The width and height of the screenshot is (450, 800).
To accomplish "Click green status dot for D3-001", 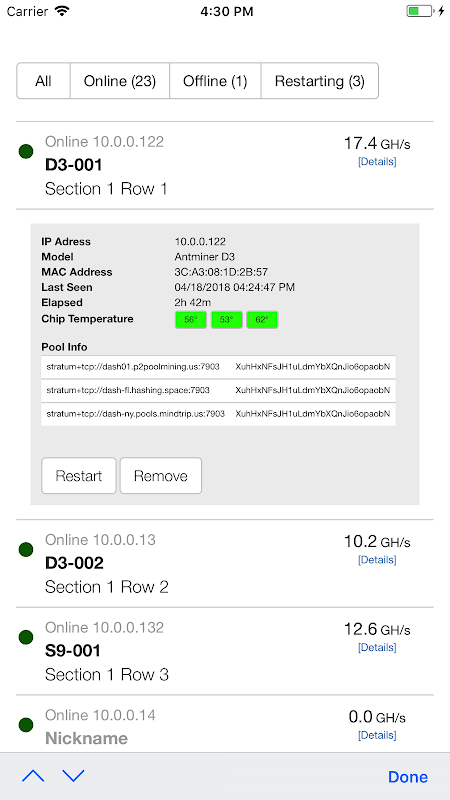I will pos(26,152).
